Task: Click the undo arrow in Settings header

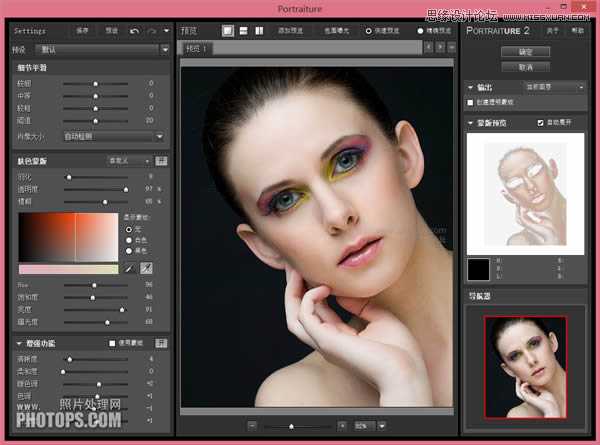Action: (x=135, y=31)
